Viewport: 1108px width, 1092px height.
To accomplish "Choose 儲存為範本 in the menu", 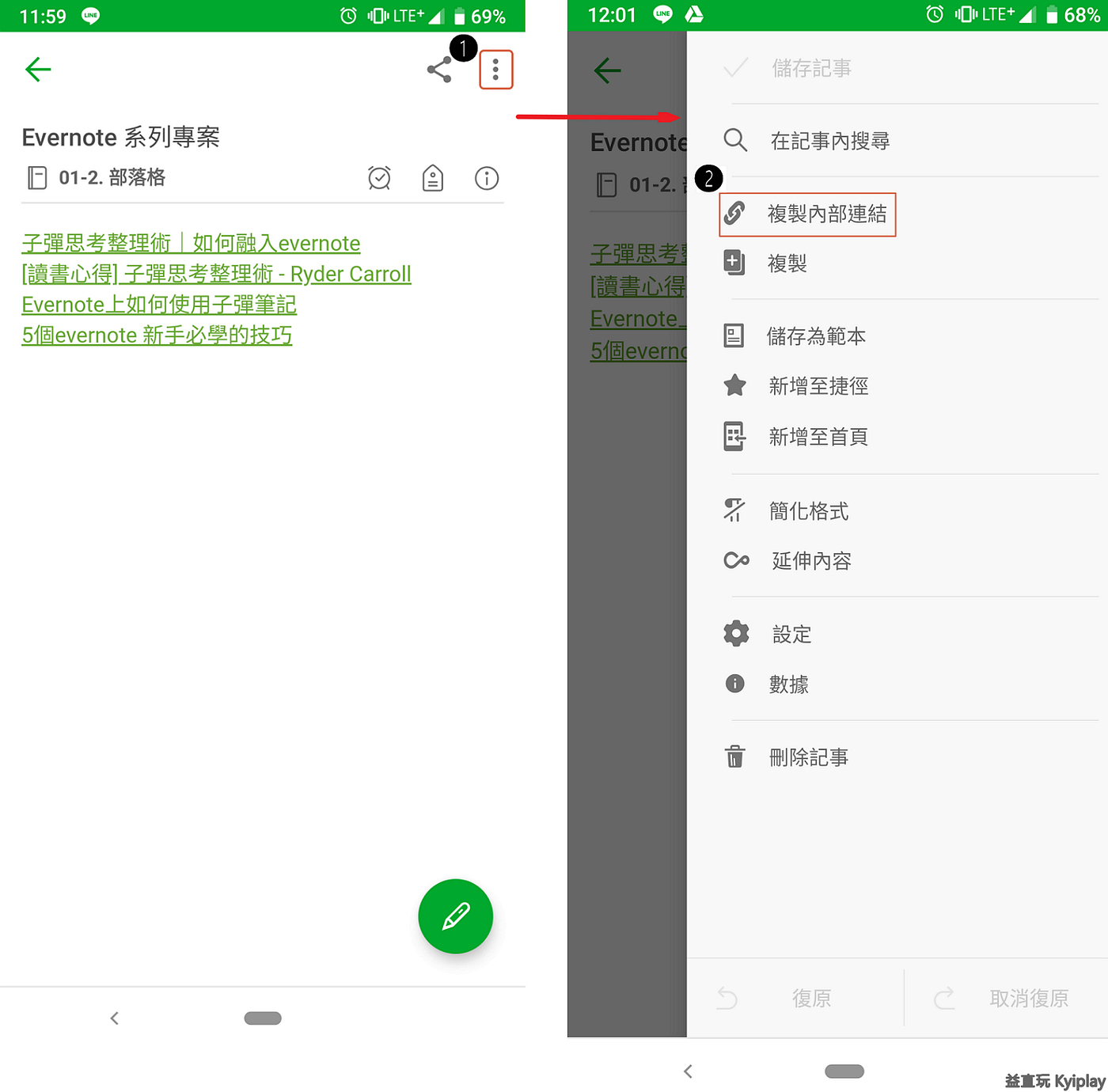I will pos(816,336).
